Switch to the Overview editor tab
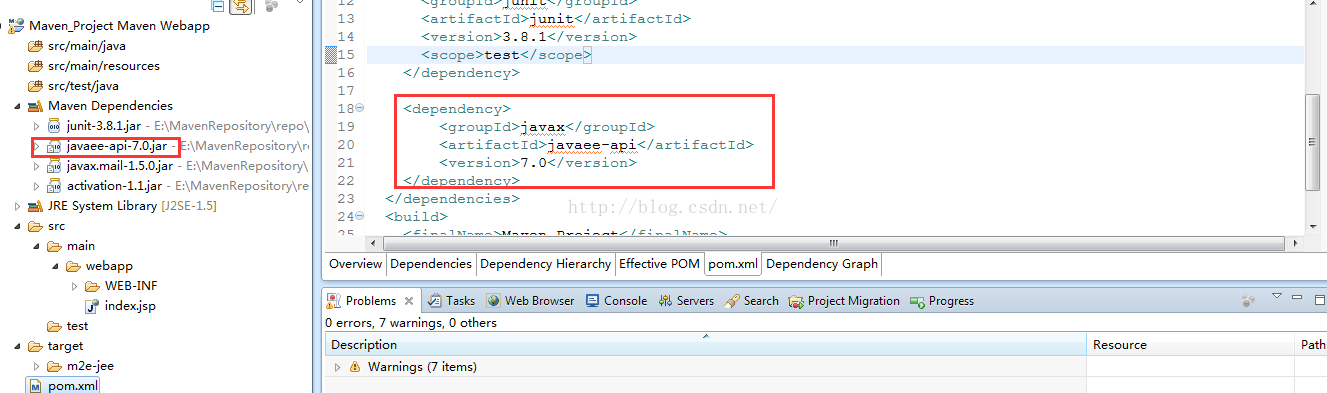 pos(356,264)
